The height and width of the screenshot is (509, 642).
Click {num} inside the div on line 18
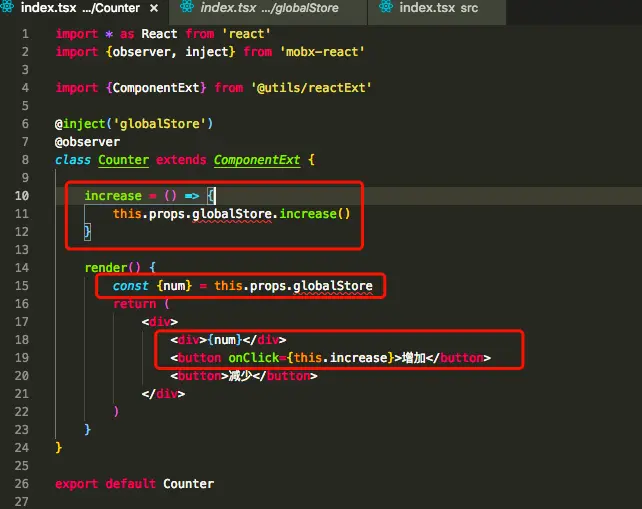[x=225, y=340]
